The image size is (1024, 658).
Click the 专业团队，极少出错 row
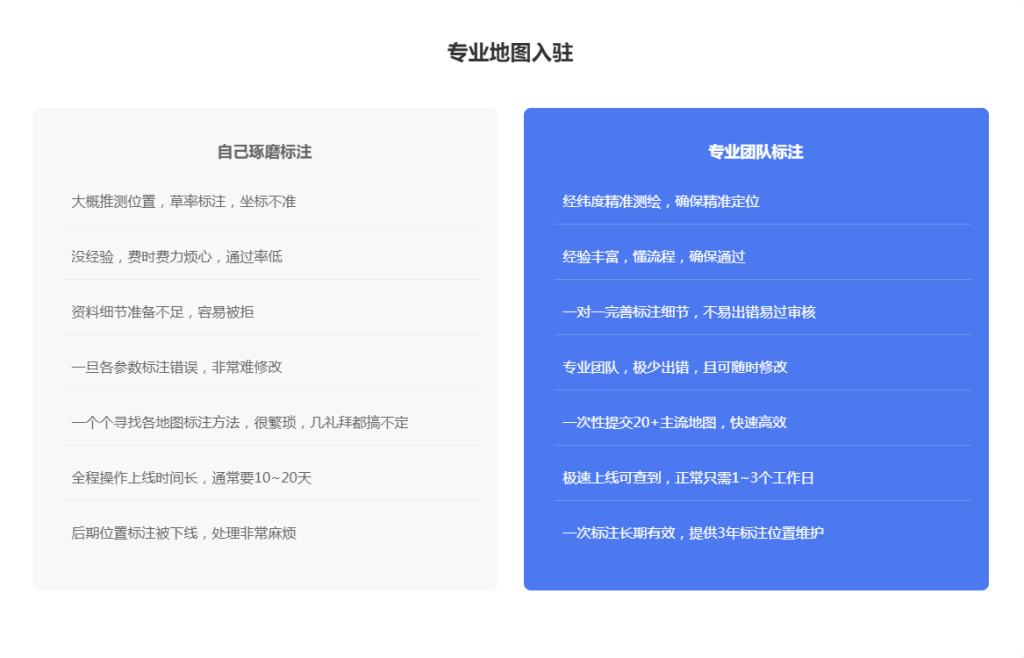(x=674, y=367)
